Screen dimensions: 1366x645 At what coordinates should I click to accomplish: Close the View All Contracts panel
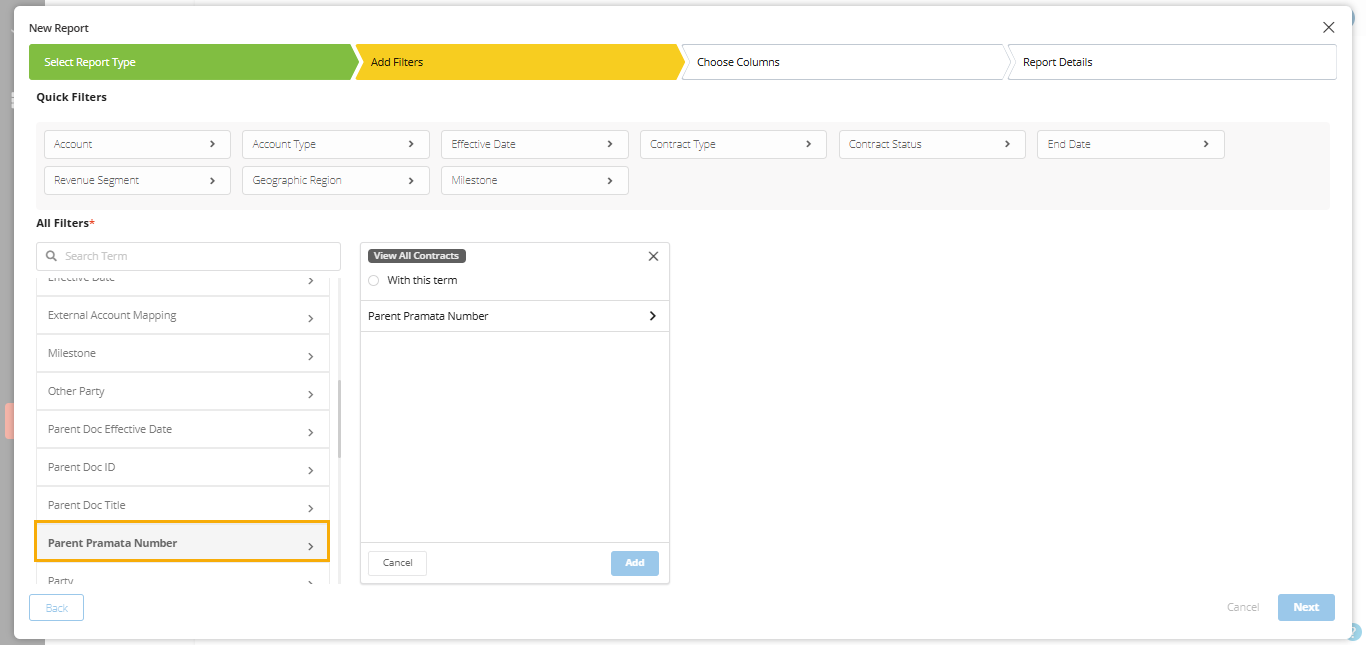click(653, 256)
